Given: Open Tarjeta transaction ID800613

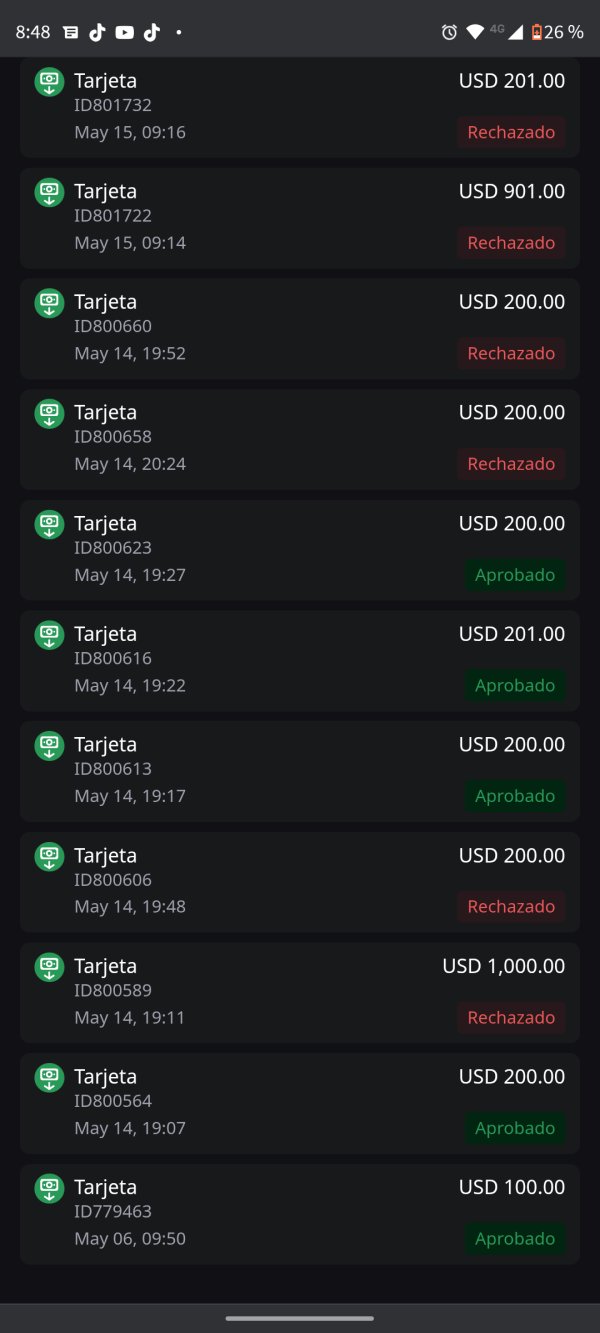Looking at the screenshot, I should 300,771.
